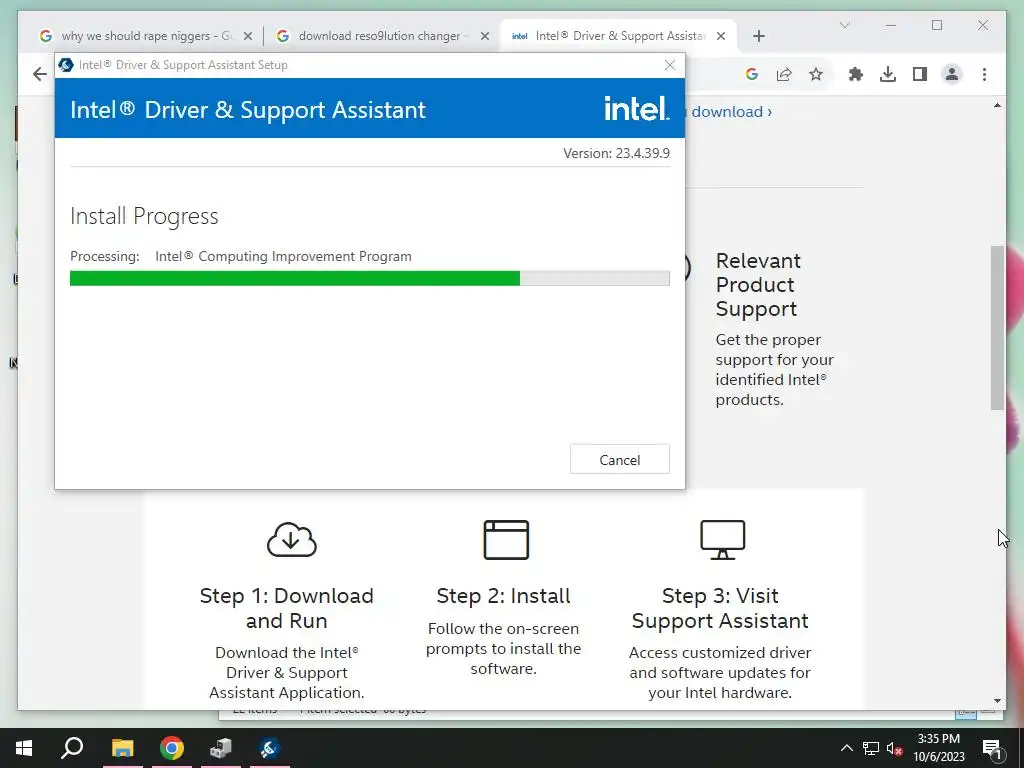This screenshot has height=768, width=1024.
Task: Click the muted volume tray icon
Action: 895,748
